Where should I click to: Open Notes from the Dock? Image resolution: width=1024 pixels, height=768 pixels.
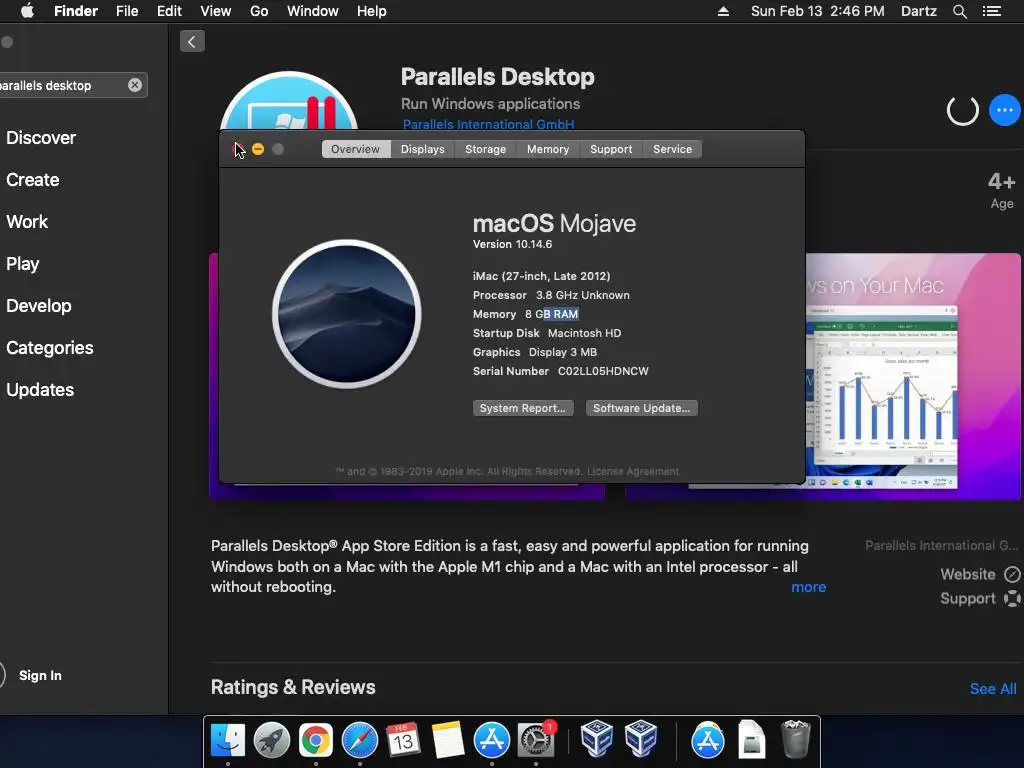click(x=447, y=740)
